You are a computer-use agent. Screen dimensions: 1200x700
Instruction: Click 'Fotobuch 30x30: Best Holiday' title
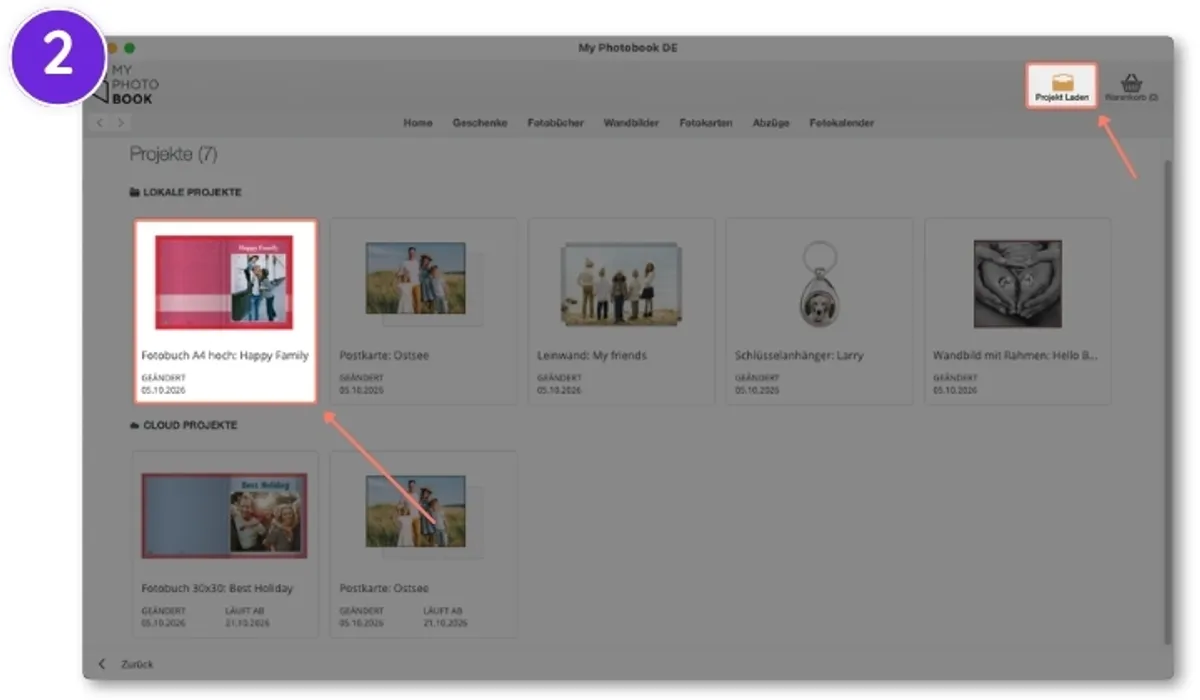point(217,588)
